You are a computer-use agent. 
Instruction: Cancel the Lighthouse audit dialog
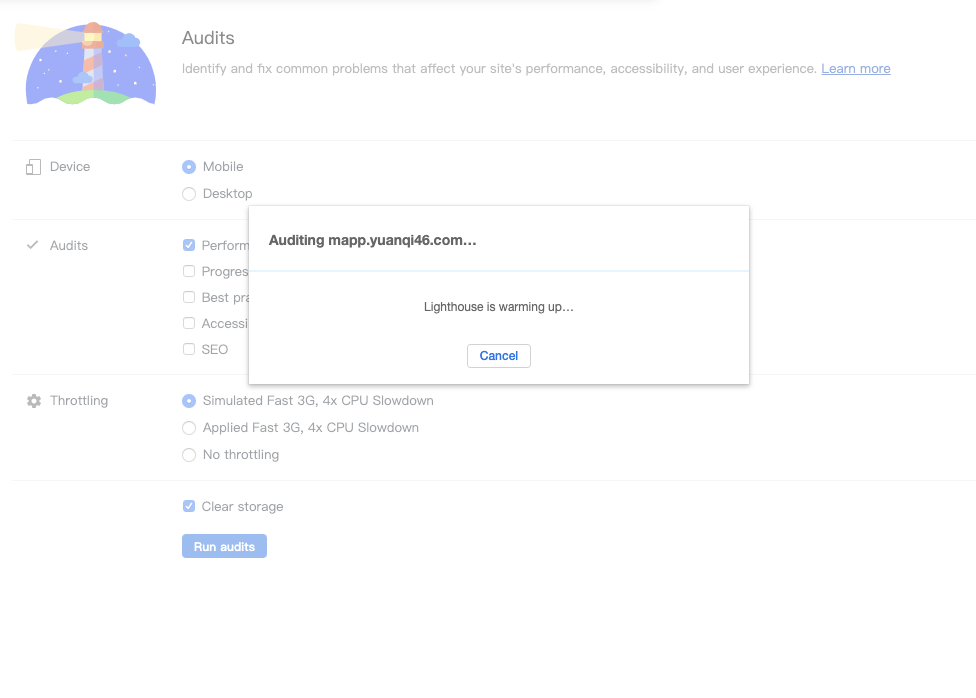[x=499, y=356]
